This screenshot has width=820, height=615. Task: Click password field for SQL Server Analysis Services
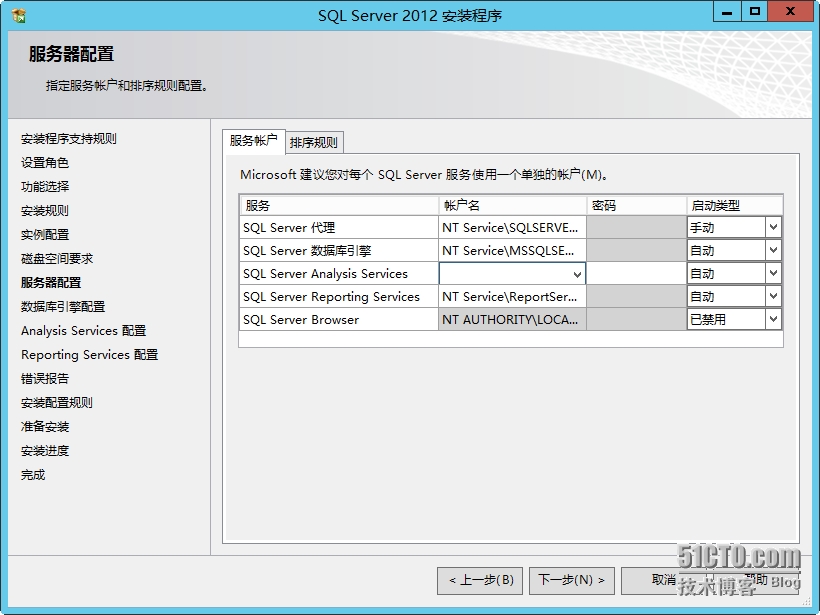(x=636, y=274)
